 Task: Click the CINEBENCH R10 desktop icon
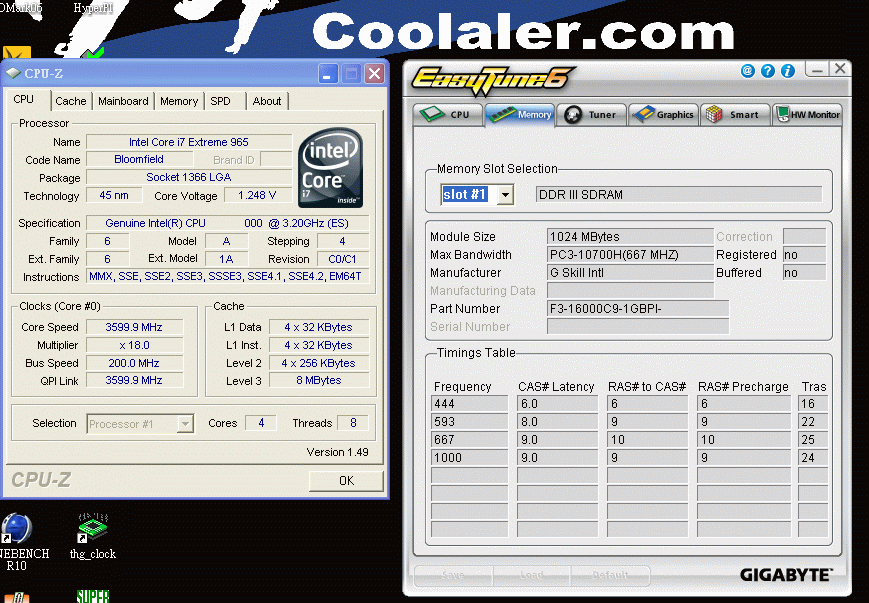tap(16, 529)
